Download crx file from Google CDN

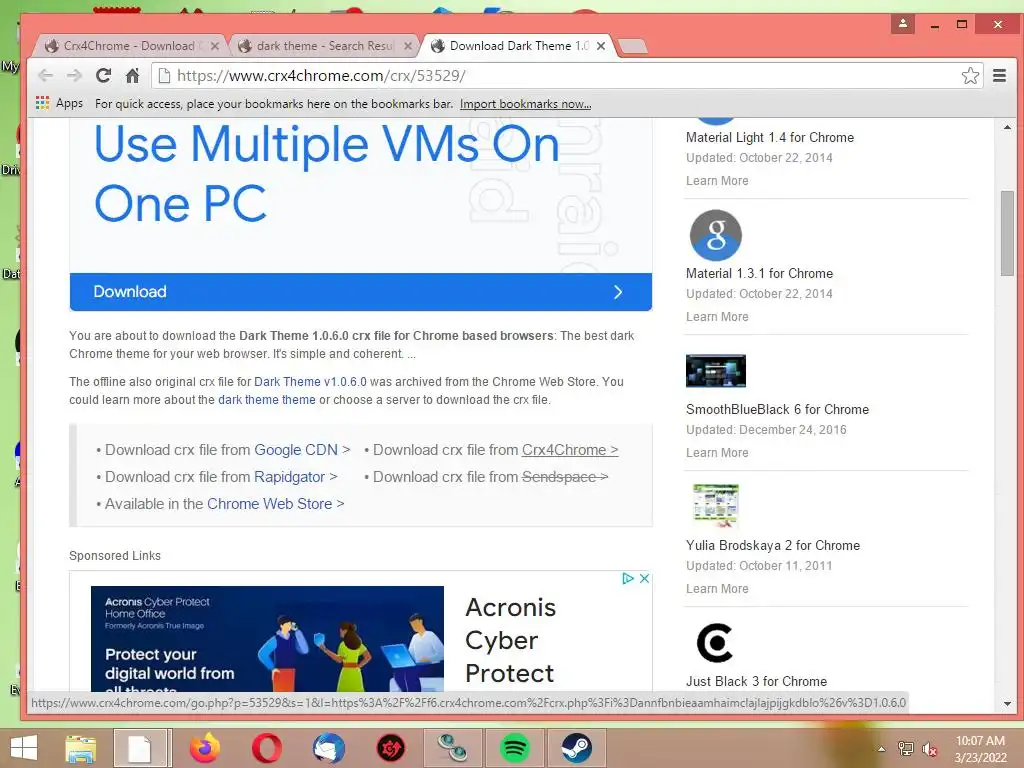(x=296, y=450)
